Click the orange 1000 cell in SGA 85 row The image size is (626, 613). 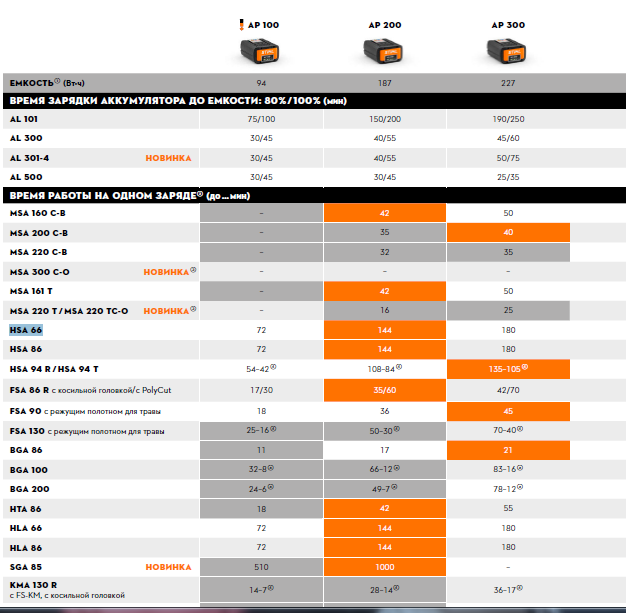point(385,567)
